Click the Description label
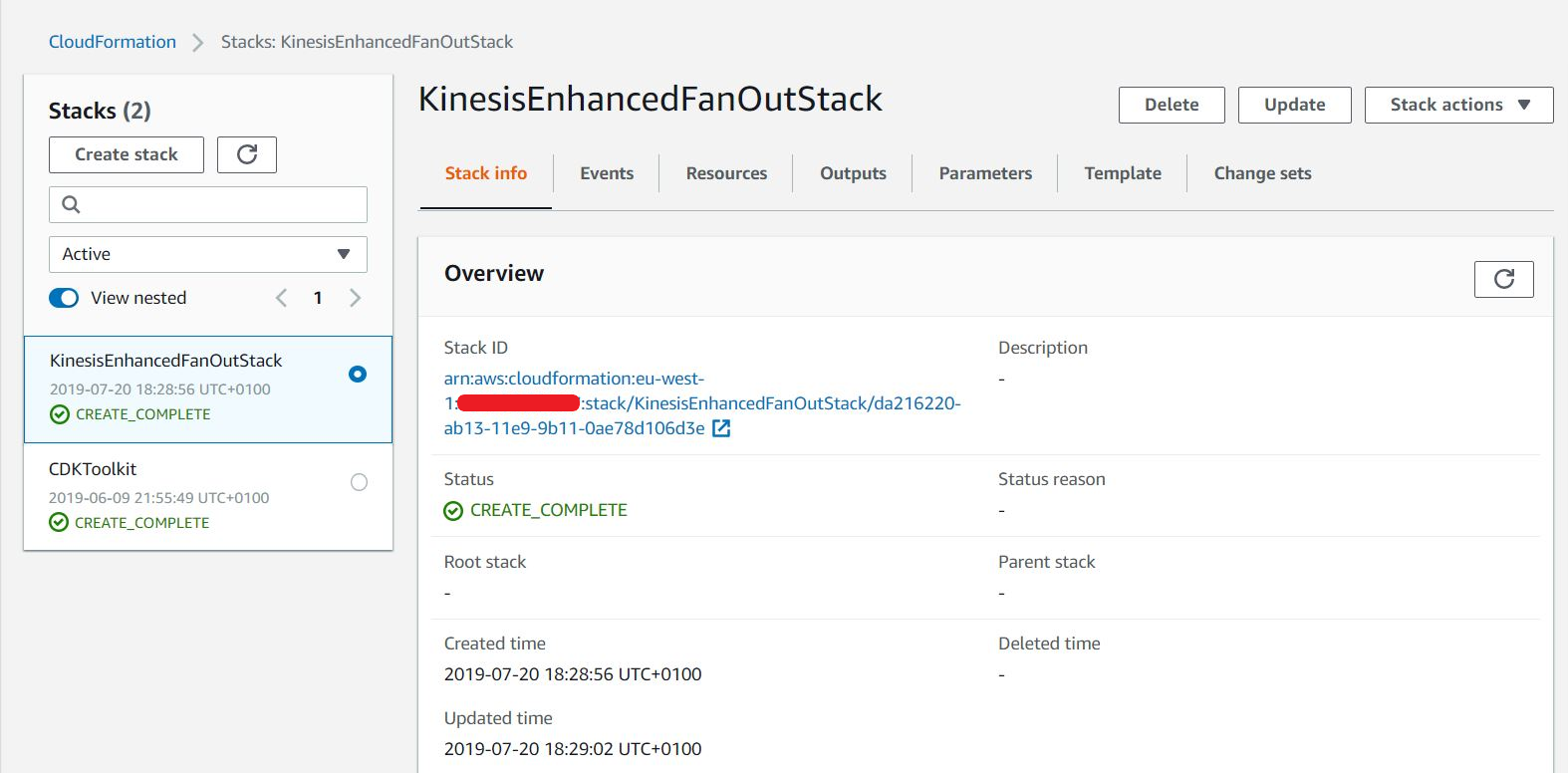 pyautogui.click(x=1043, y=348)
